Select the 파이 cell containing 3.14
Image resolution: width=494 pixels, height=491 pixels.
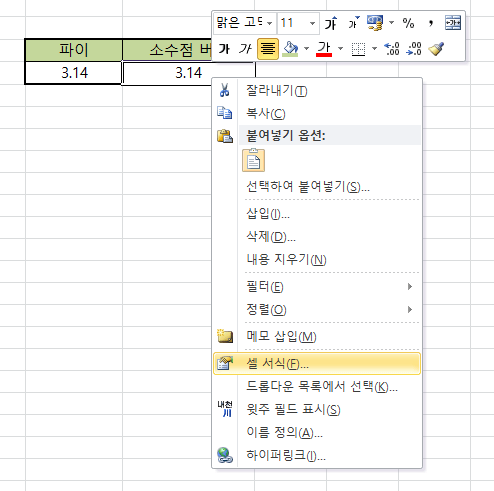click(74, 73)
